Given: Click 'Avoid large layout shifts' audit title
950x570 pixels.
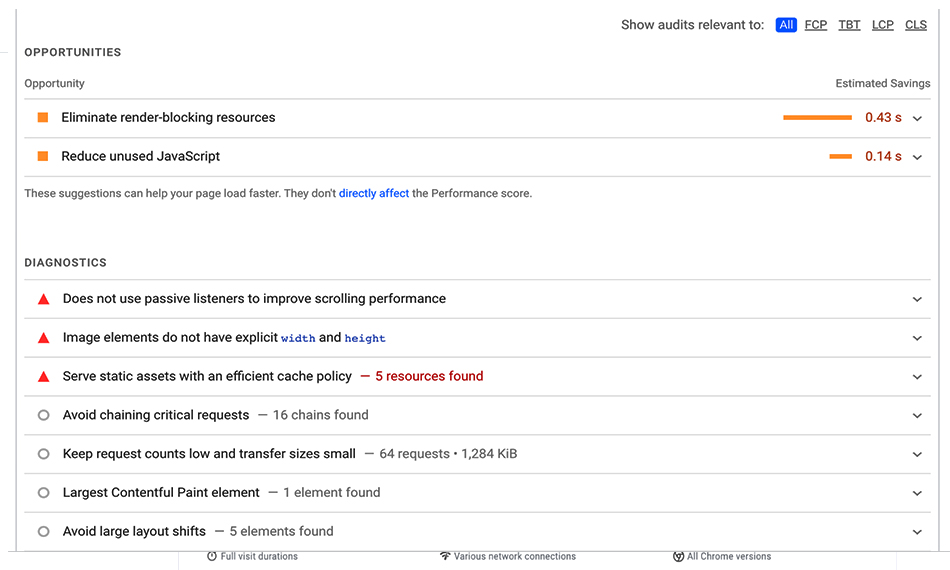Looking at the screenshot, I should pyautogui.click(x=135, y=531).
